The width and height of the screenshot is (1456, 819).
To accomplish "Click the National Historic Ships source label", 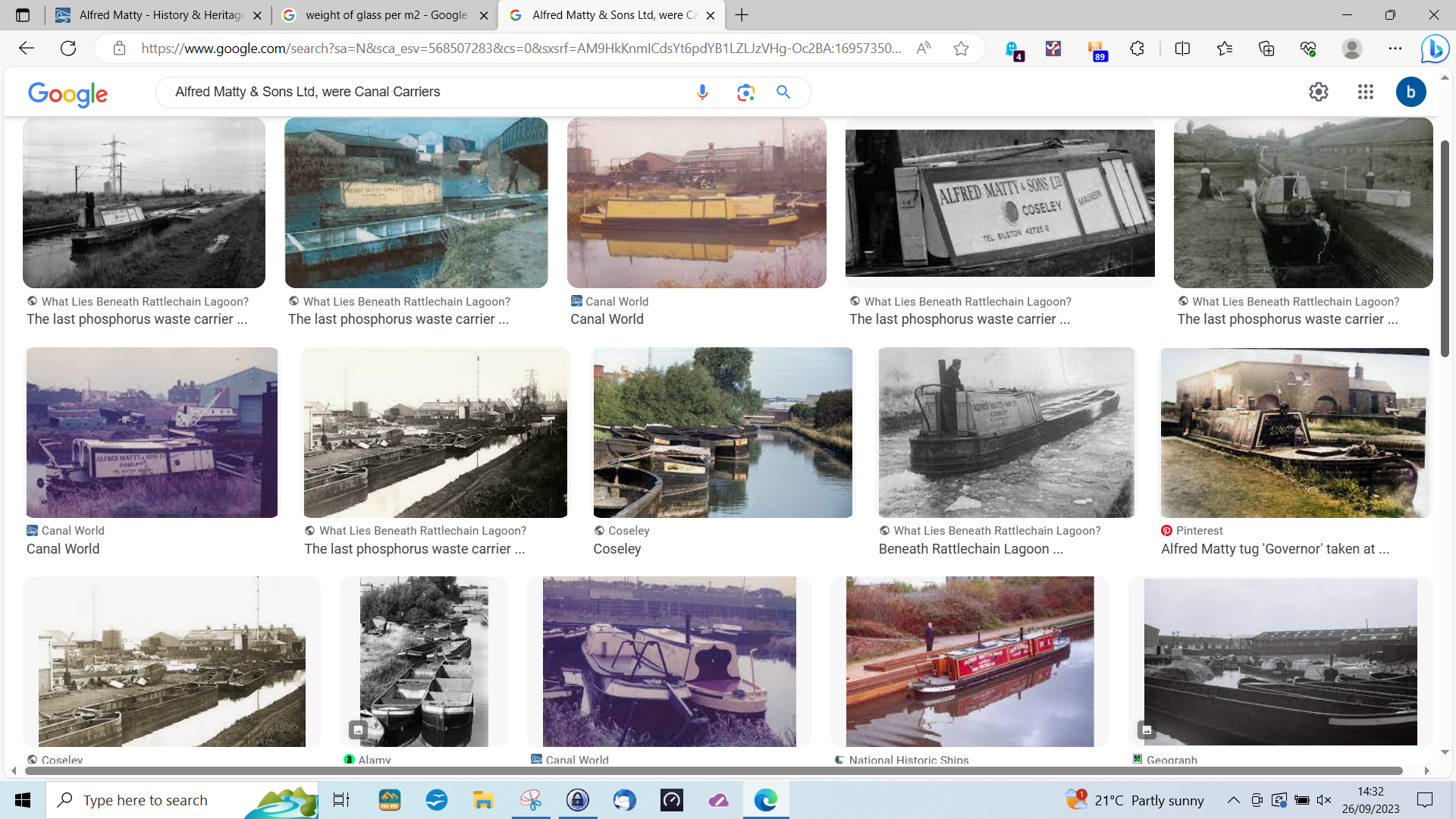I will point(908,760).
